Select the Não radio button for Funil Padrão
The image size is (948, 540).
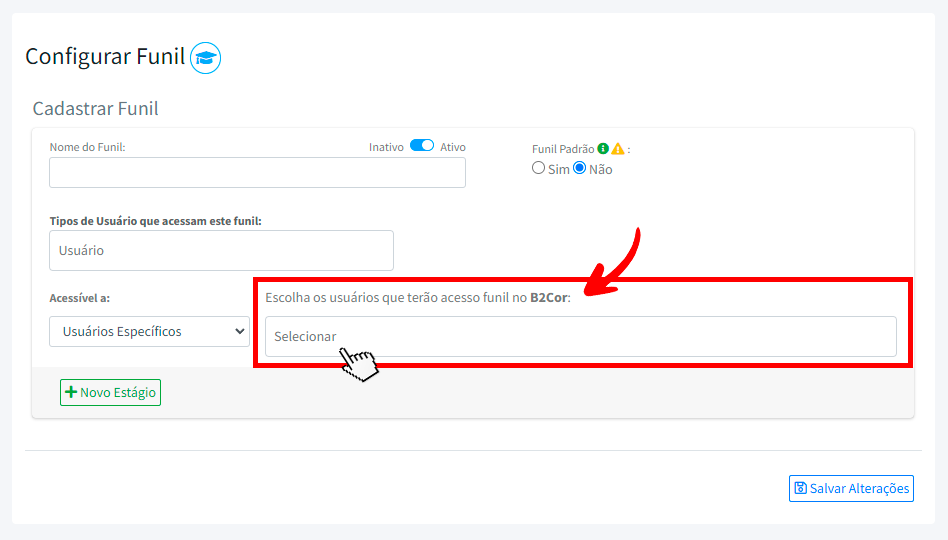coord(579,169)
